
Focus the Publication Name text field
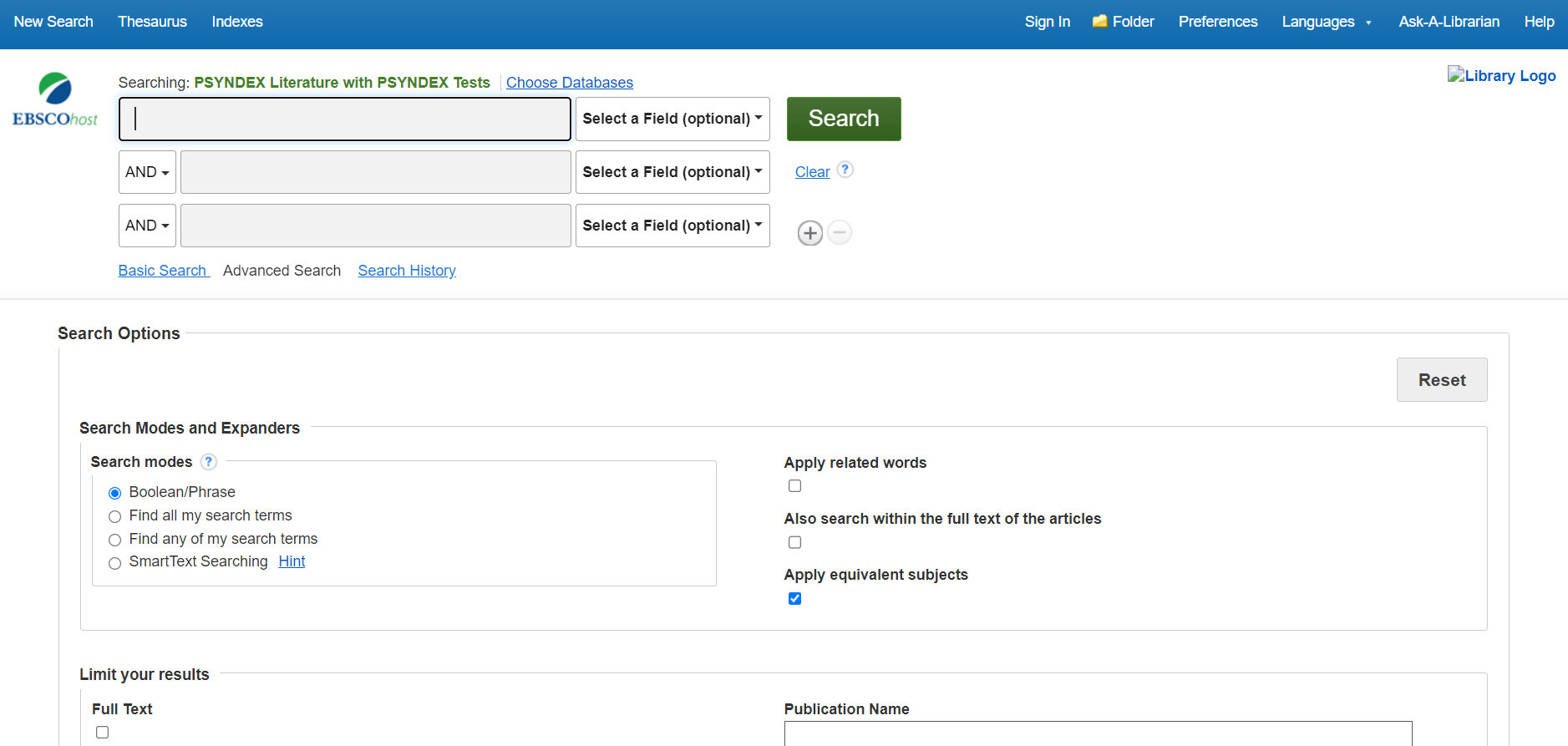coord(1097,733)
